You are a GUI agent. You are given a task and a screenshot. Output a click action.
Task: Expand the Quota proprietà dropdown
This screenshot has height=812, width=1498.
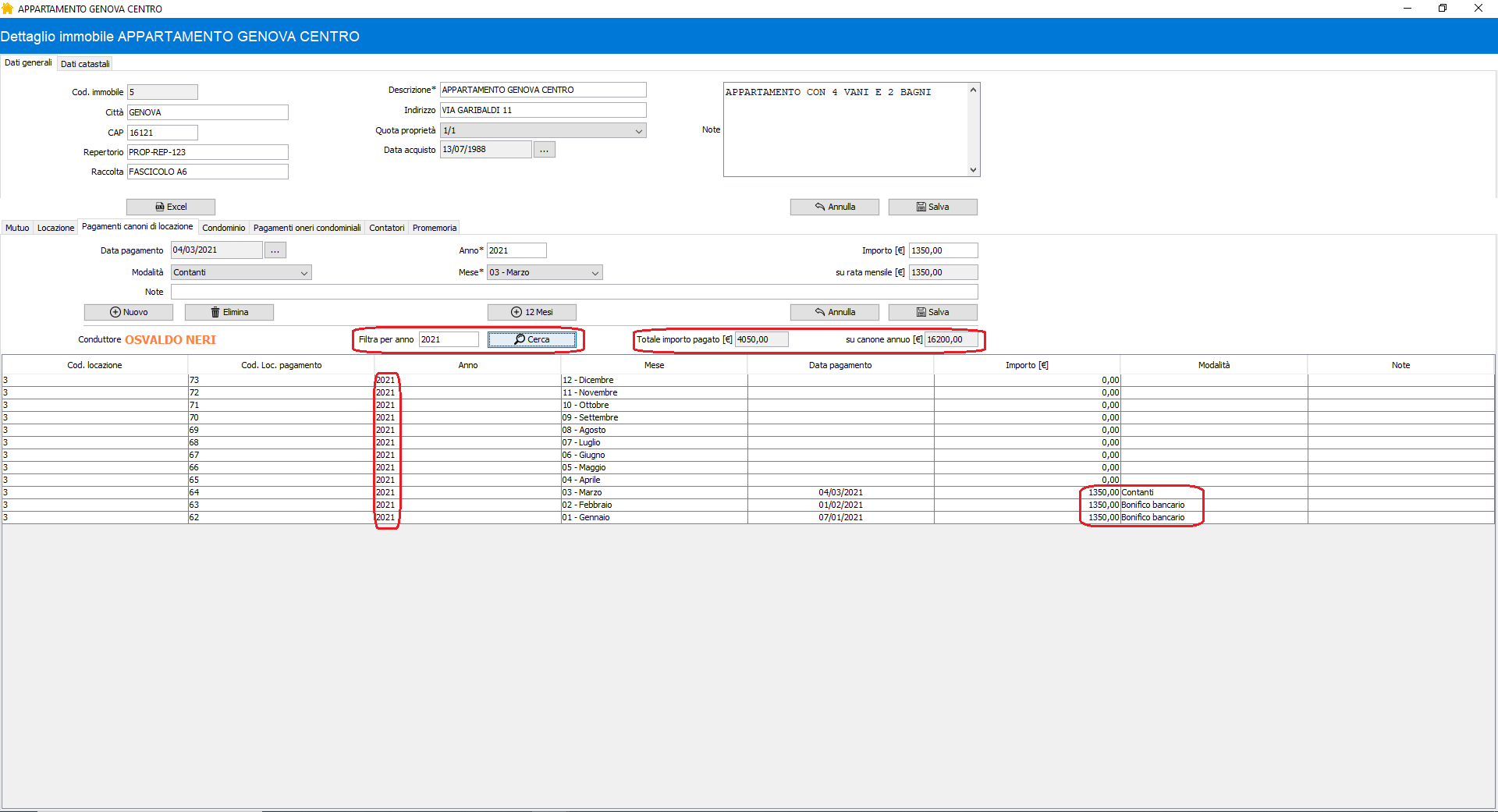638,131
